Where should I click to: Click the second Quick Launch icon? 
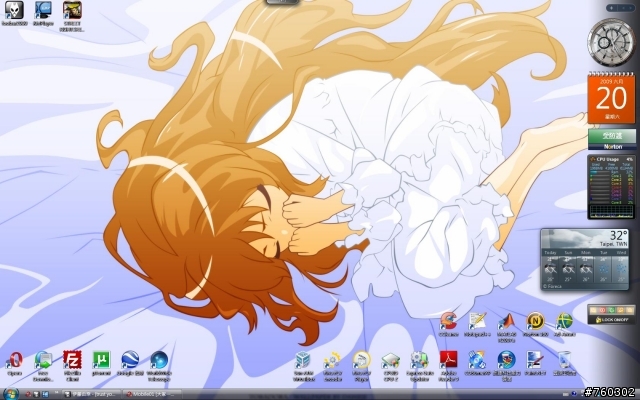[36, 394]
